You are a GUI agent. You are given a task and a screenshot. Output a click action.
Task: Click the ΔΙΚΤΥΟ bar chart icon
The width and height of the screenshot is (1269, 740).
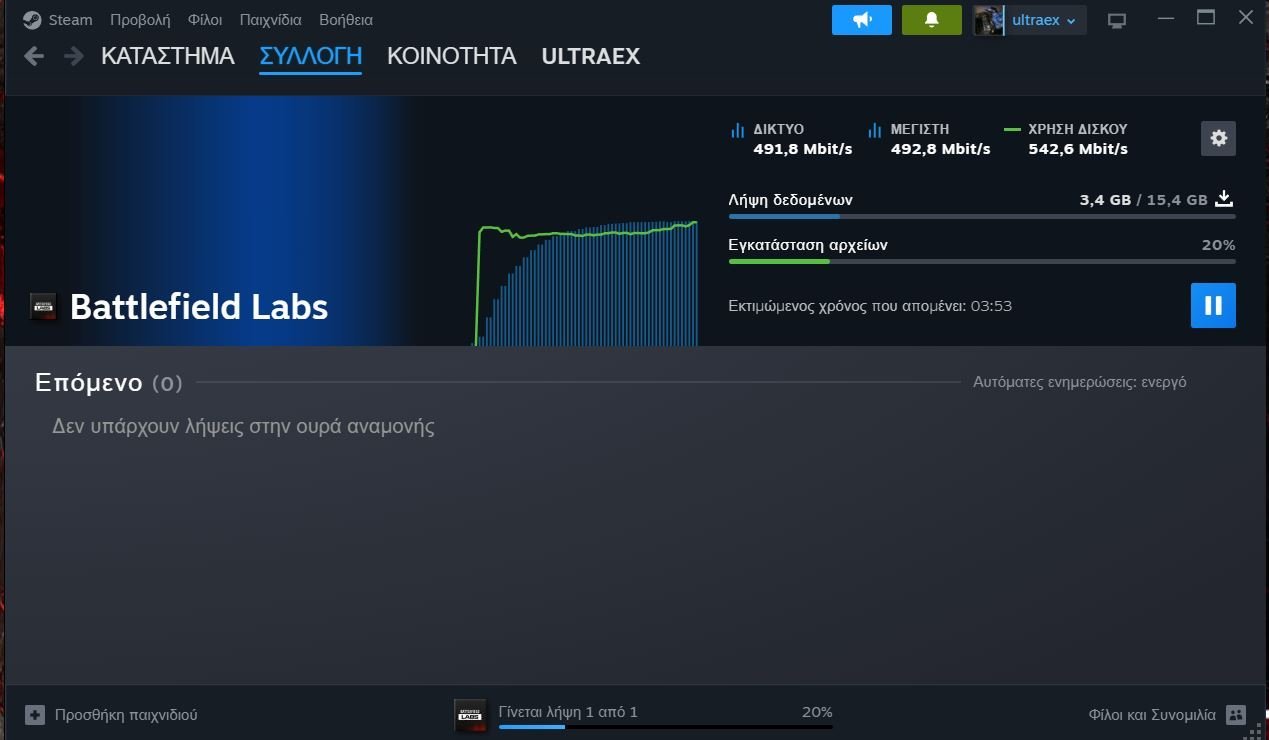click(x=738, y=130)
